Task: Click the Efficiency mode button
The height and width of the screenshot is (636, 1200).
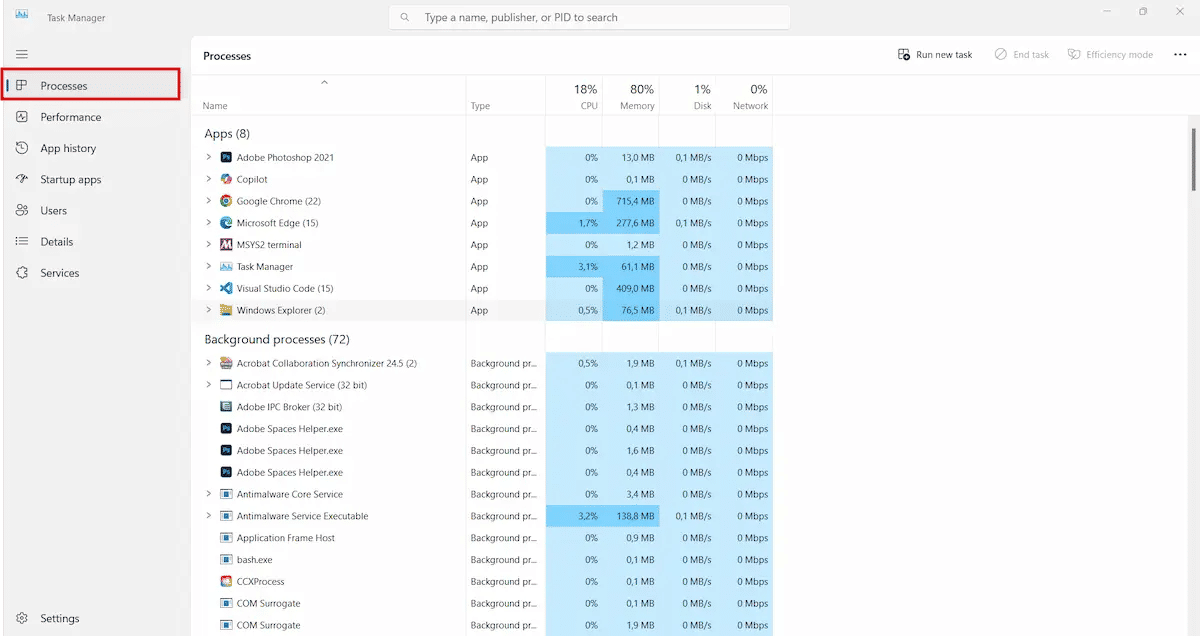Action: pyautogui.click(x=1110, y=55)
